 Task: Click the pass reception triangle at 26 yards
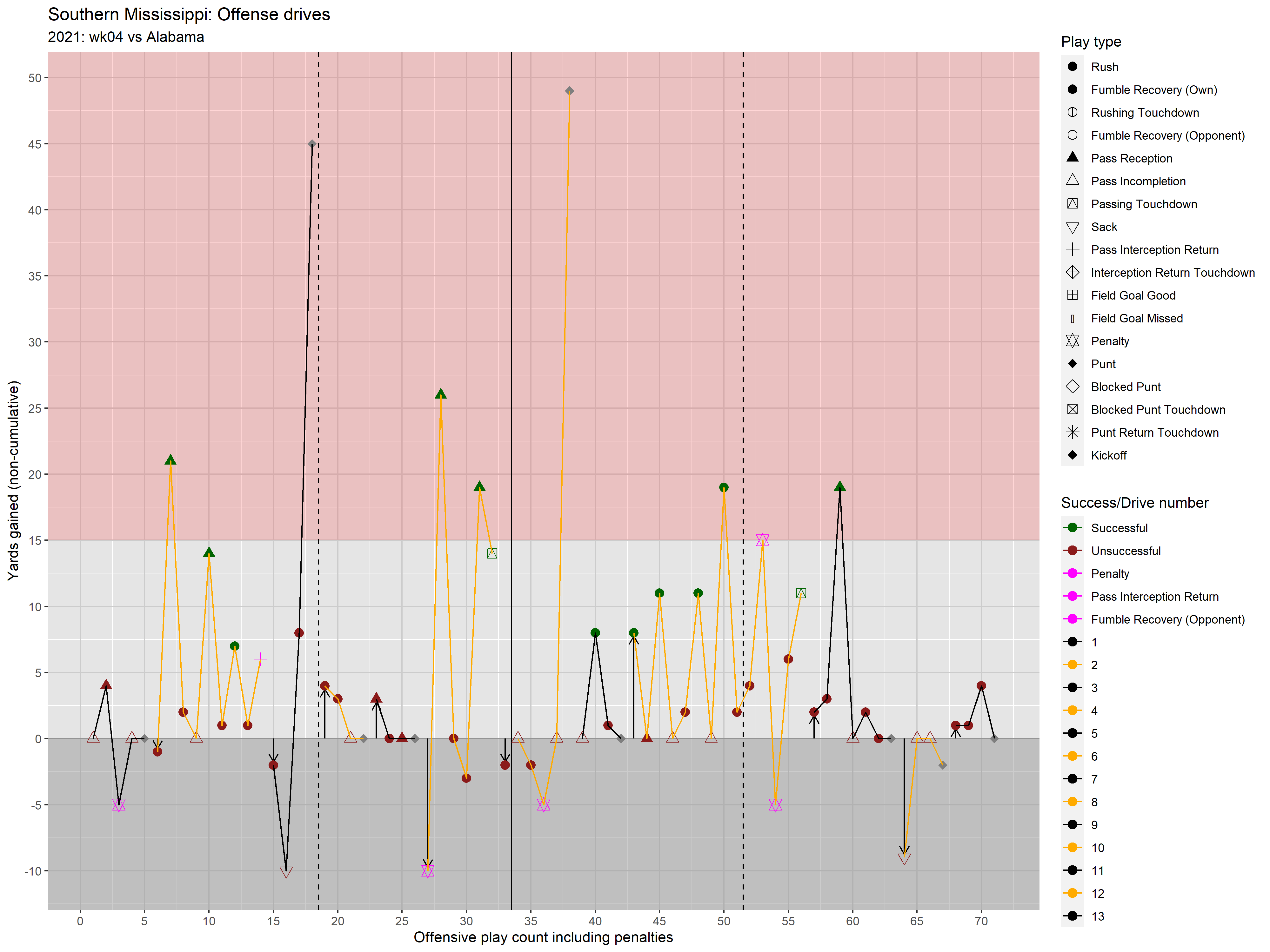[x=441, y=394]
